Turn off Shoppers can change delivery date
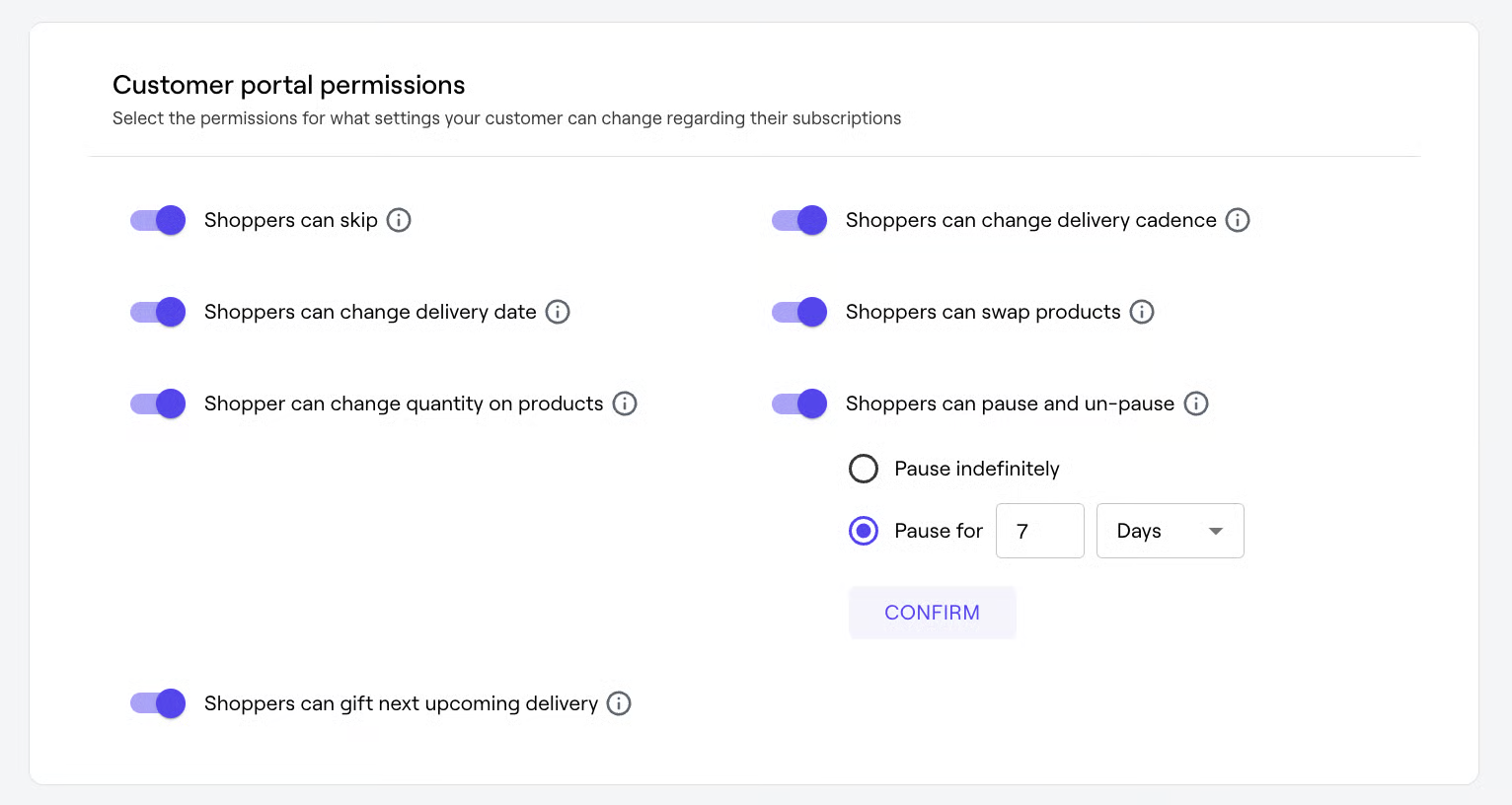Screen dimensions: 1512x805 158,312
